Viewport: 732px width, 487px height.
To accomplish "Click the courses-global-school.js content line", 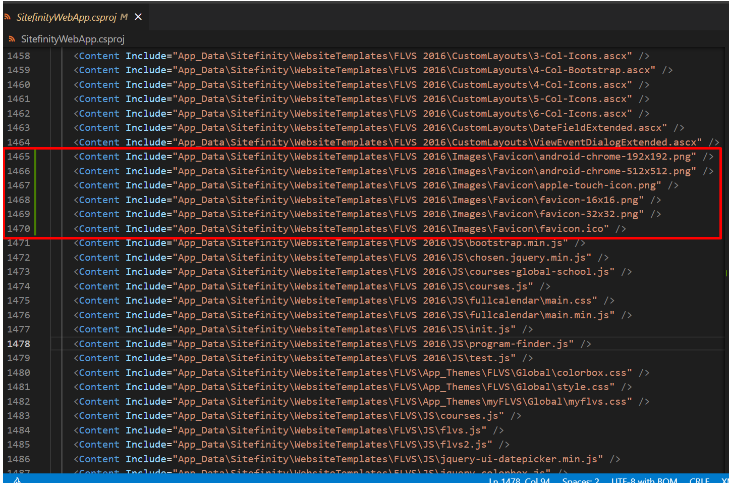I will pyautogui.click(x=353, y=272).
